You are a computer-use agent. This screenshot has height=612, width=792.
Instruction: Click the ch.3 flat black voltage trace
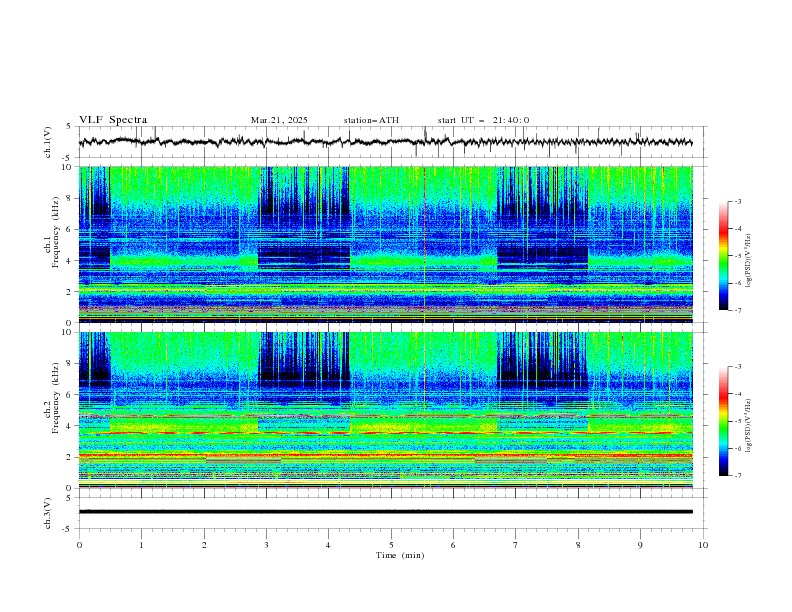(385, 512)
